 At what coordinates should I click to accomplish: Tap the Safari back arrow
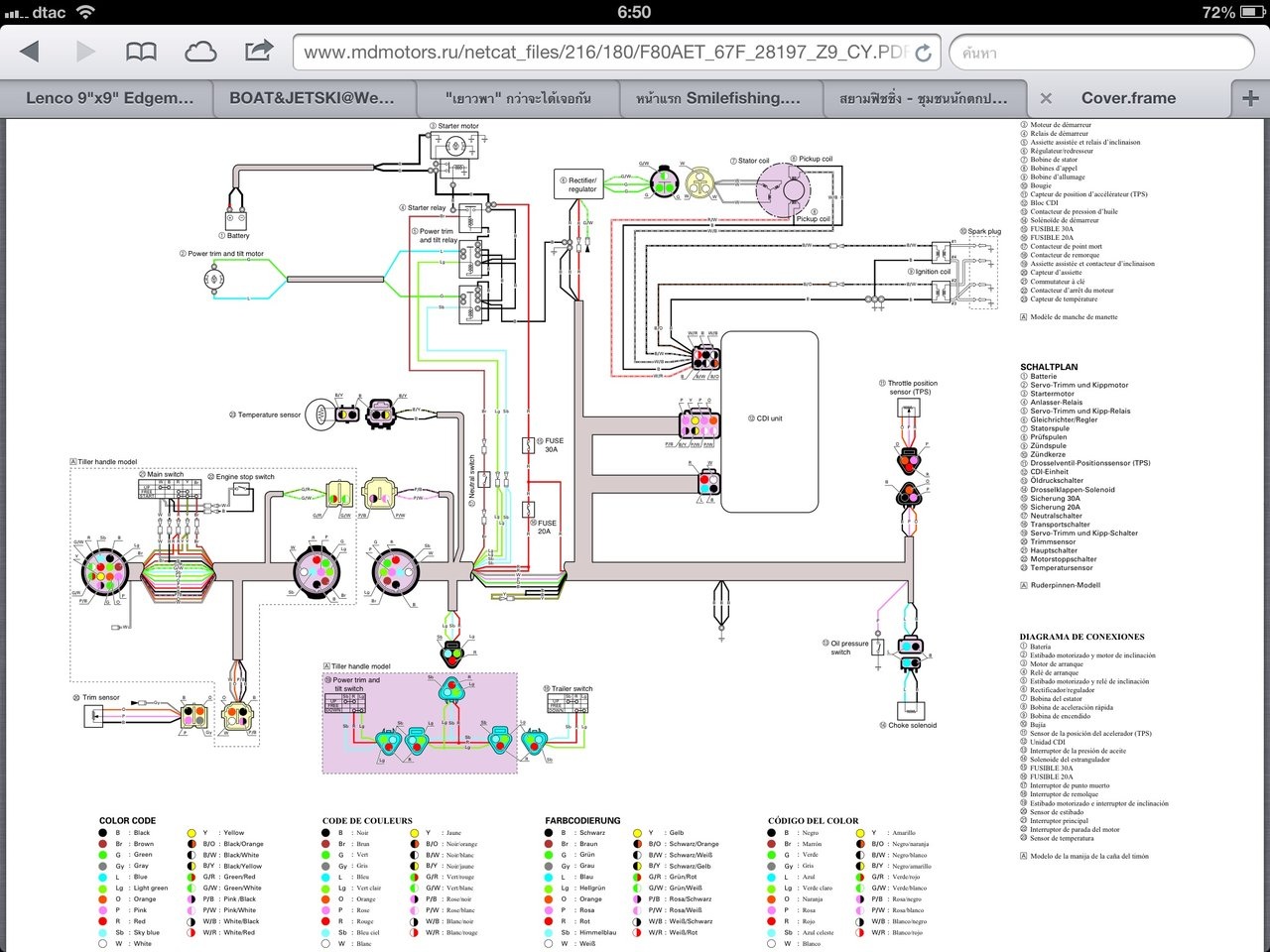(30, 52)
